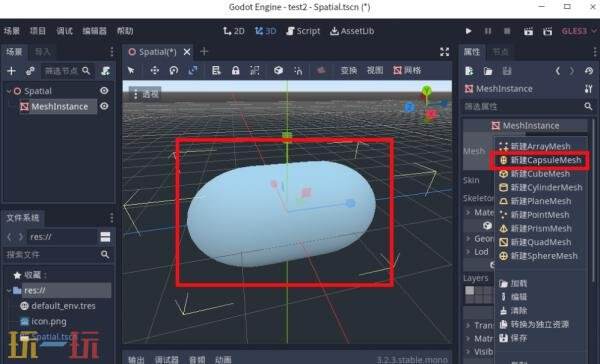Switch to the Node (节点) Inspector tab

point(500,52)
